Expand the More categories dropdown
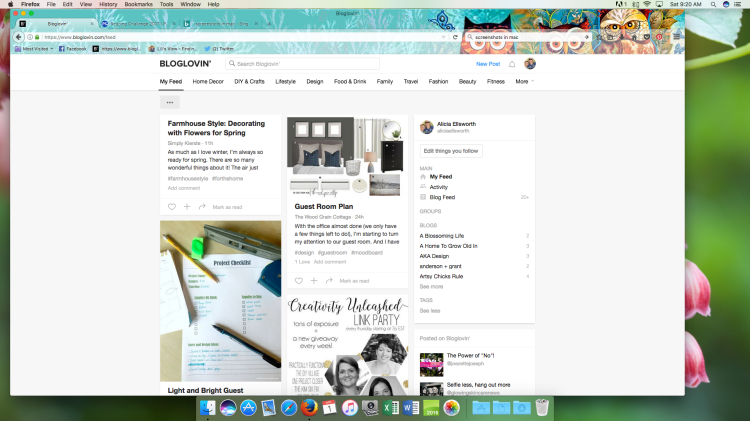Viewport: 750px width, 421px height. pos(524,82)
